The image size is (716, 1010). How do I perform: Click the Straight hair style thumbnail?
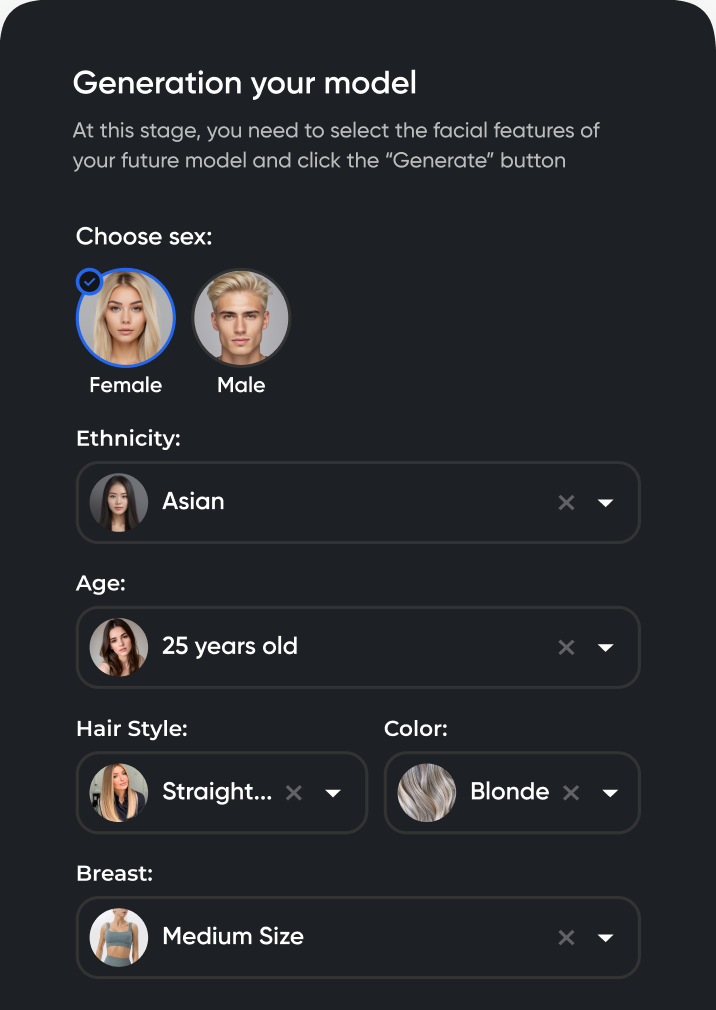click(119, 793)
